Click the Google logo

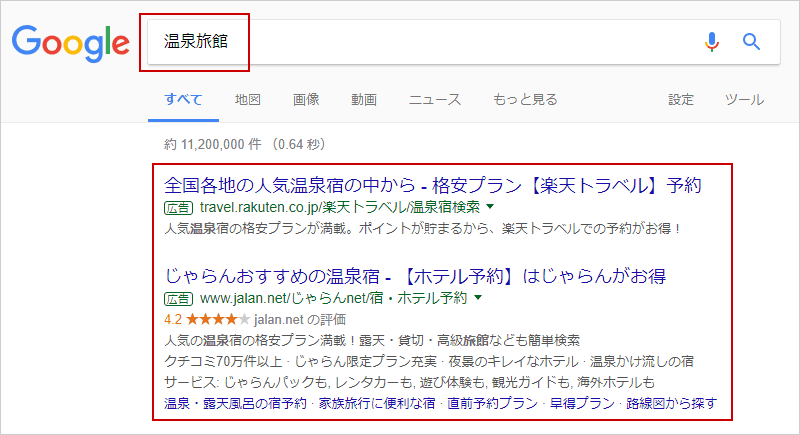[x=70, y=43]
